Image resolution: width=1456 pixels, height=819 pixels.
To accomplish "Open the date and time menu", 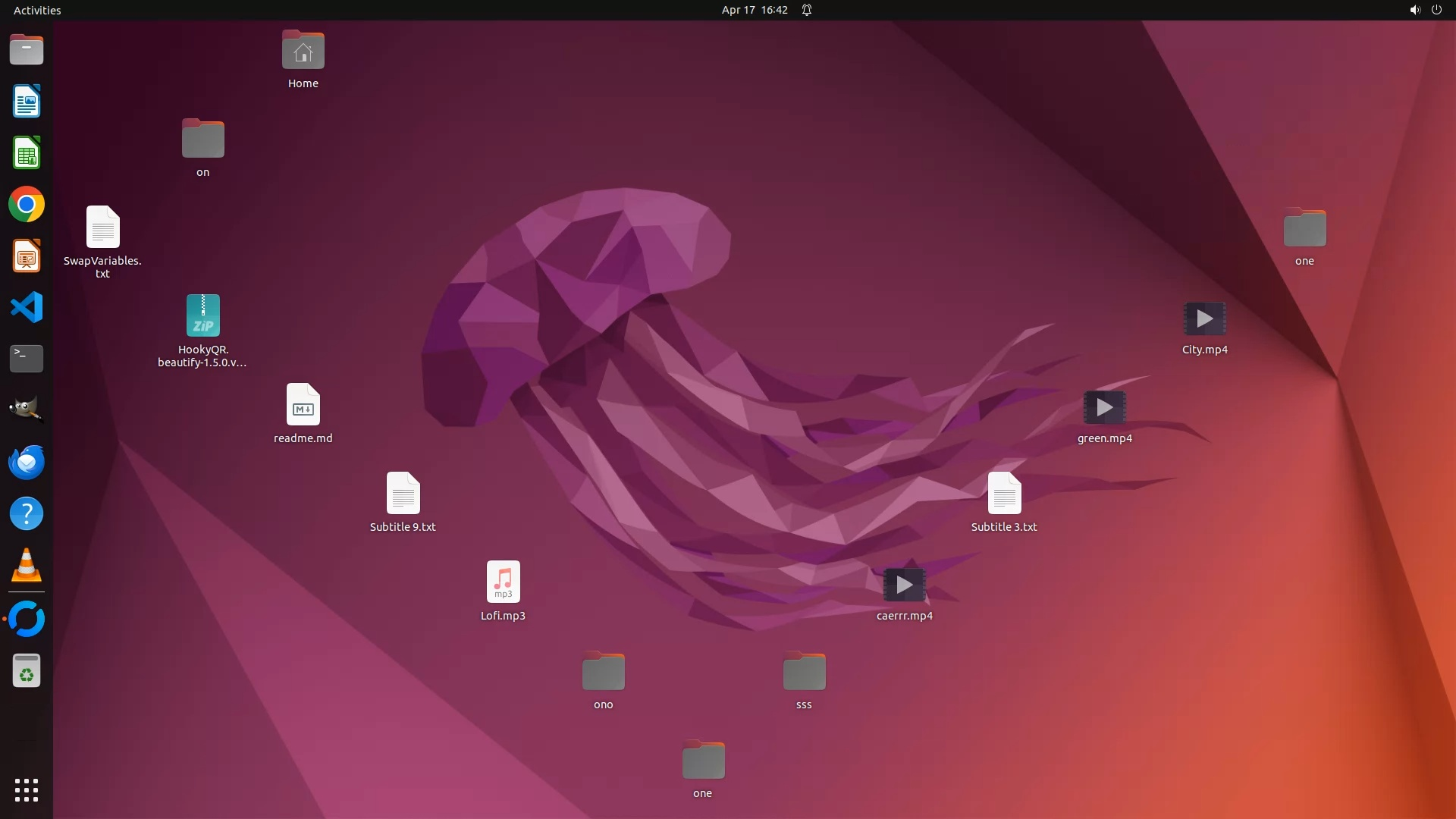I will (x=754, y=10).
